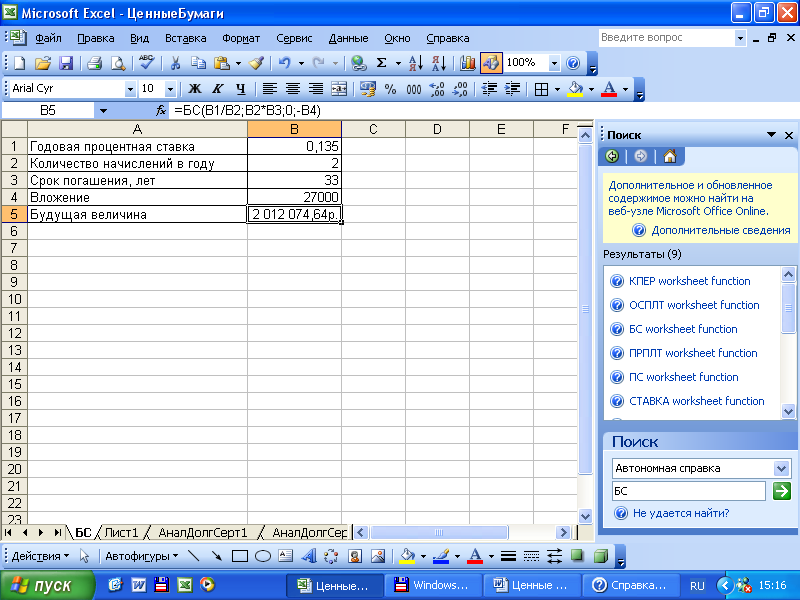Open the Файл menu
The image size is (800, 600).
pyautogui.click(x=48, y=38)
